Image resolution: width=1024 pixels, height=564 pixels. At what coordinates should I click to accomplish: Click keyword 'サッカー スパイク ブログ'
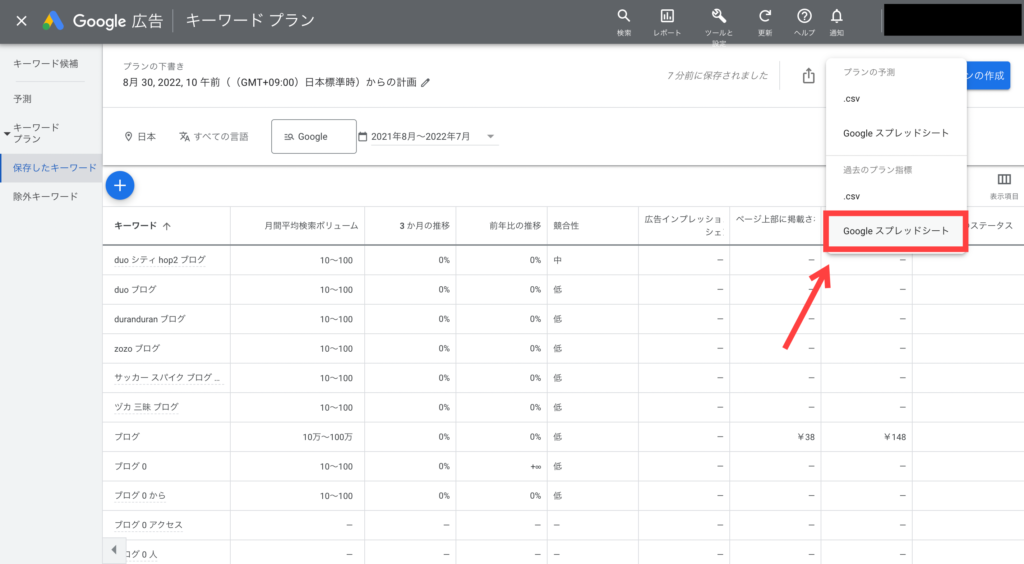click(167, 378)
